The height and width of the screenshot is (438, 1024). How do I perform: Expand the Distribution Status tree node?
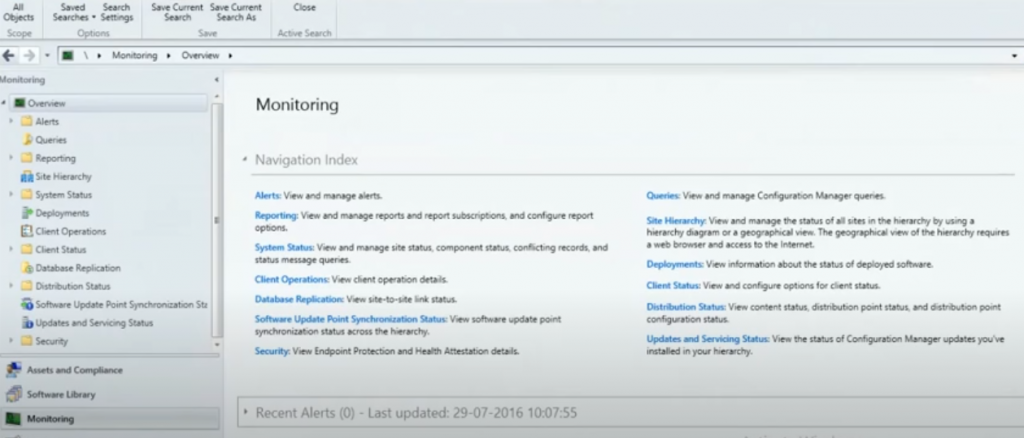(11, 286)
